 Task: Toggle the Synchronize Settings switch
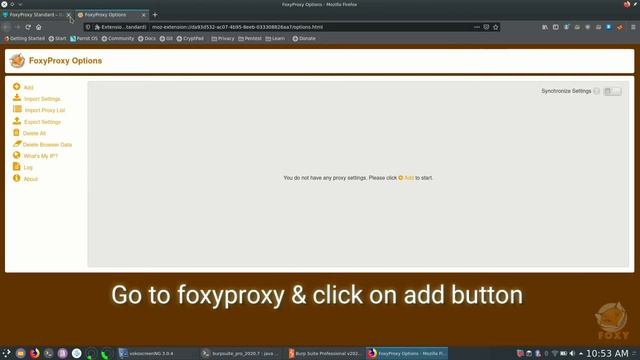click(x=613, y=91)
